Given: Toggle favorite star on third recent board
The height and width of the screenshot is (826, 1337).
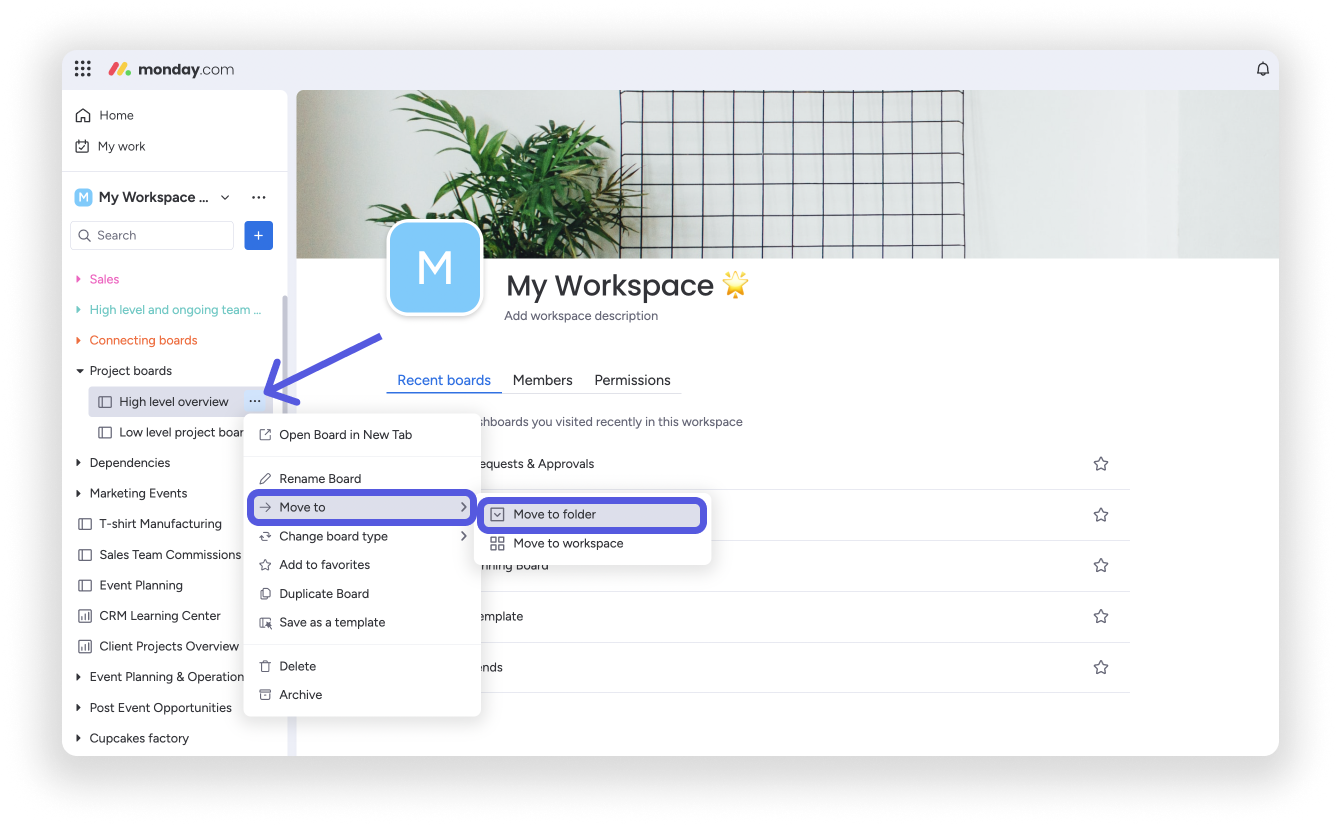Looking at the screenshot, I should 1101,565.
